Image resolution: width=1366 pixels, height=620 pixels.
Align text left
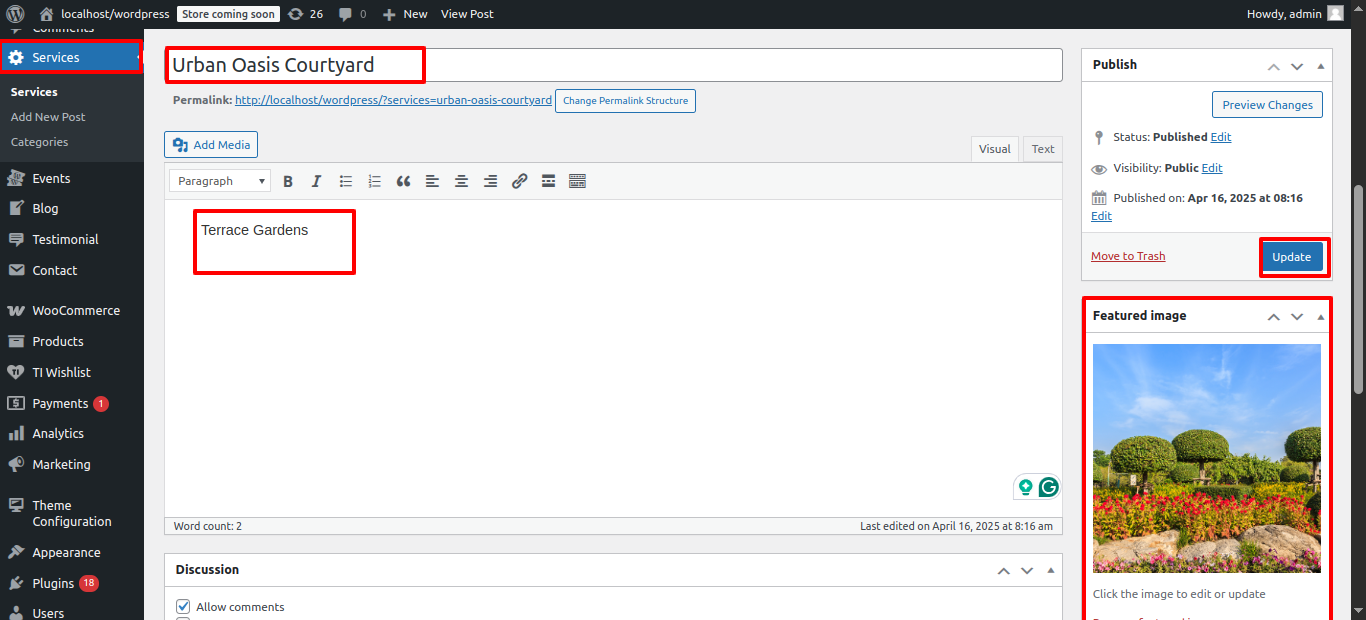click(x=432, y=181)
